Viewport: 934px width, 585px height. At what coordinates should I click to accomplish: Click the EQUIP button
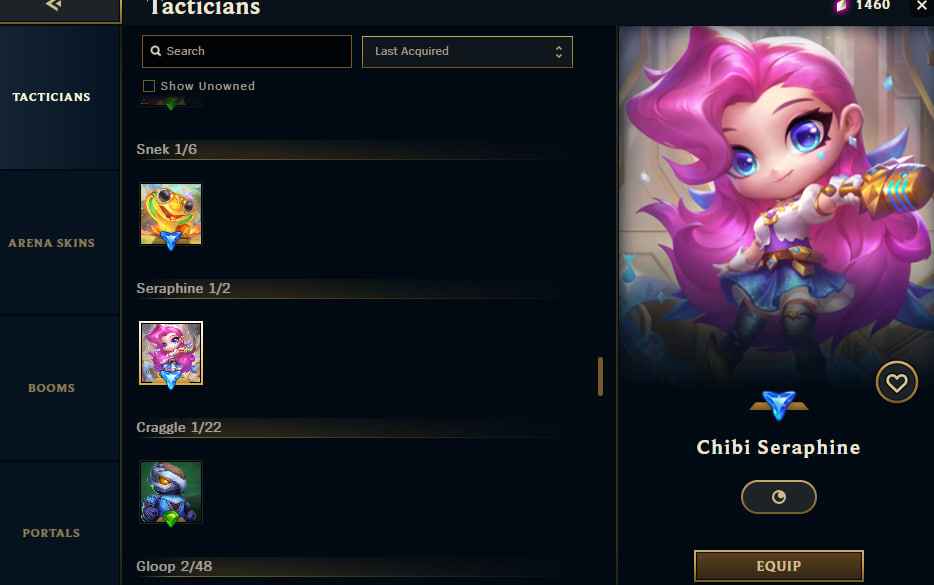click(x=779, y=566)
